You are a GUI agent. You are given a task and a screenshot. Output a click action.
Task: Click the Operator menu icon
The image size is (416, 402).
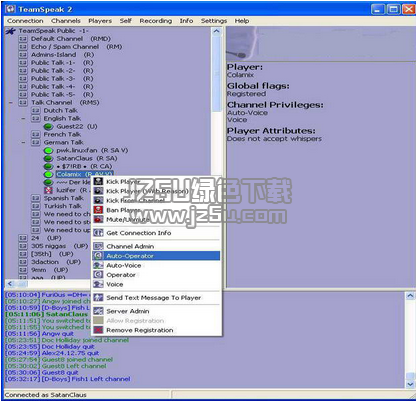pyautogui.click(x=98, y=275)
